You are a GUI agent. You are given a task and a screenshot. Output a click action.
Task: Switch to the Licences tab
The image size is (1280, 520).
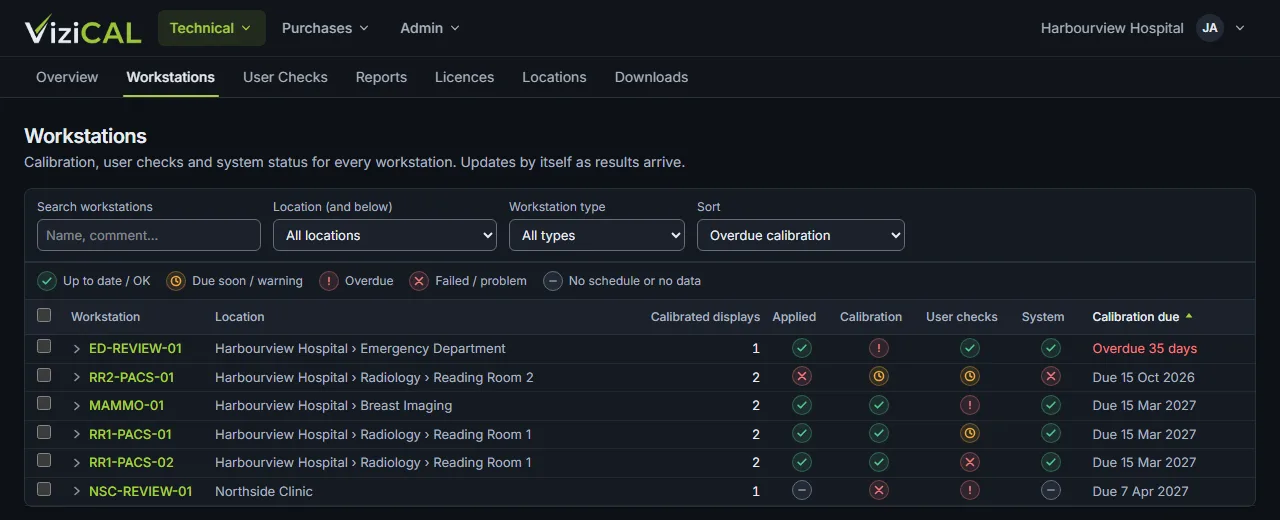(464, 77)
